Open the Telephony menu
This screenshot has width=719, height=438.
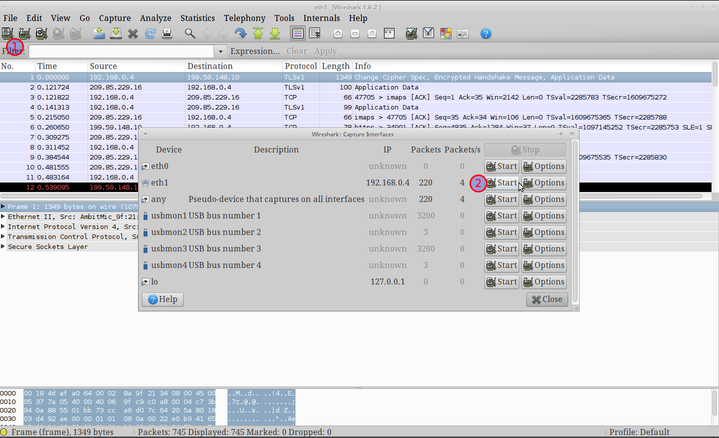coord(244,18)
